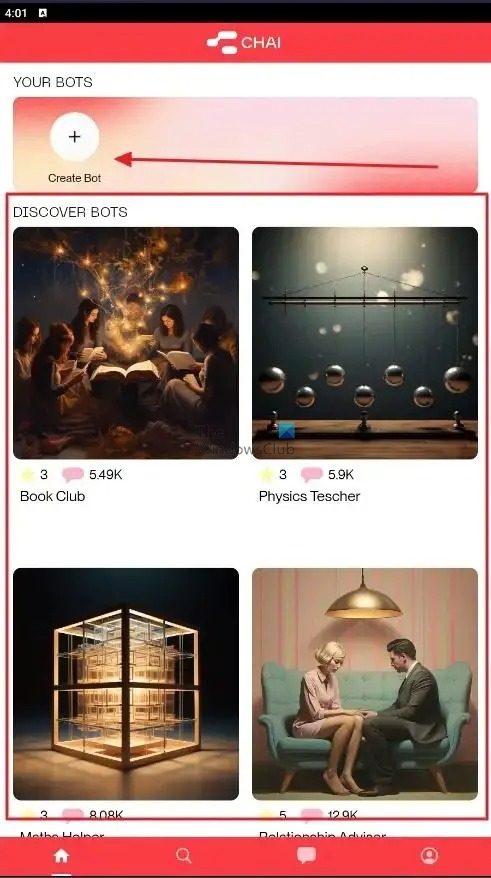Open the glowing cube bot thumbnail
The height and width of the screenshot is (878, 491).
[x=126, y=684]
